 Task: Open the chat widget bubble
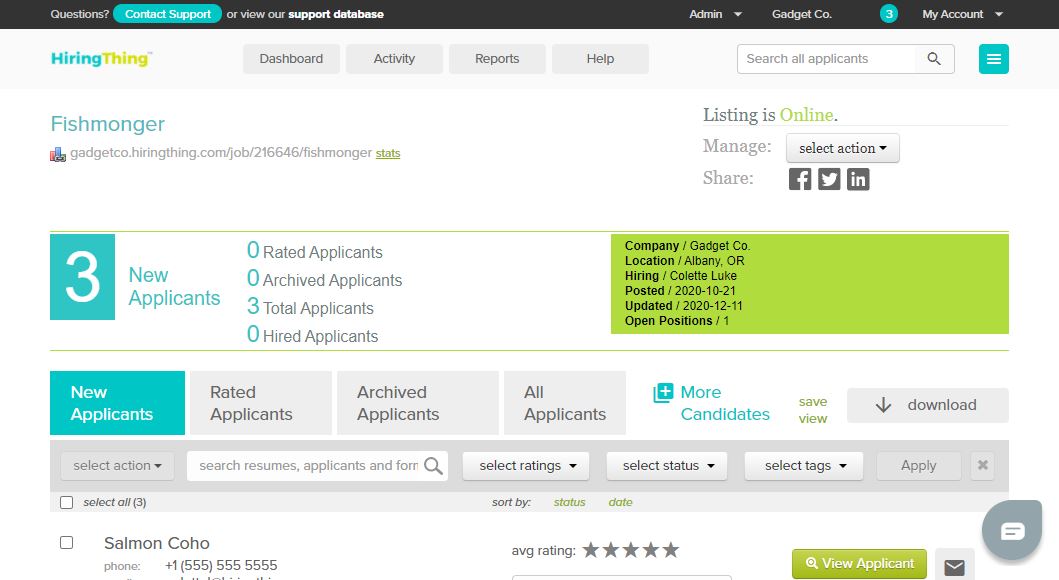(x=1012, y=531)
